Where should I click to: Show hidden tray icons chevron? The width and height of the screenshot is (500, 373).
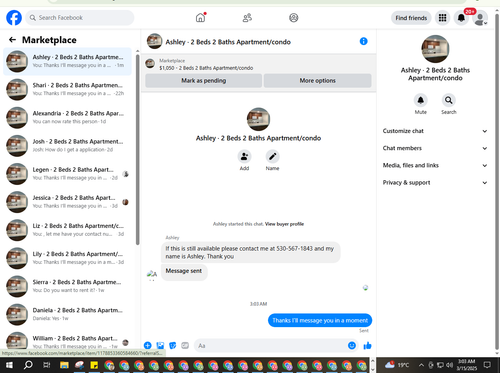(421, 365)
